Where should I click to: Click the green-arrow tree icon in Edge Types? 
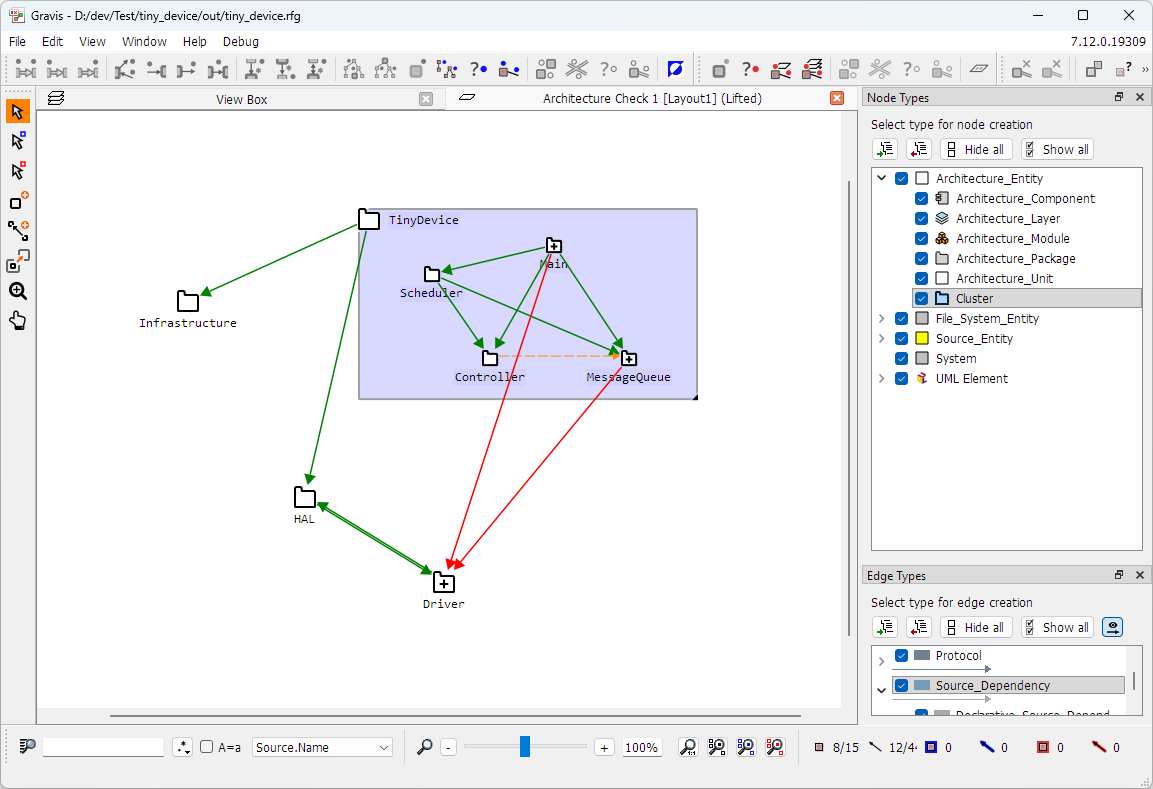pos(885,627)
